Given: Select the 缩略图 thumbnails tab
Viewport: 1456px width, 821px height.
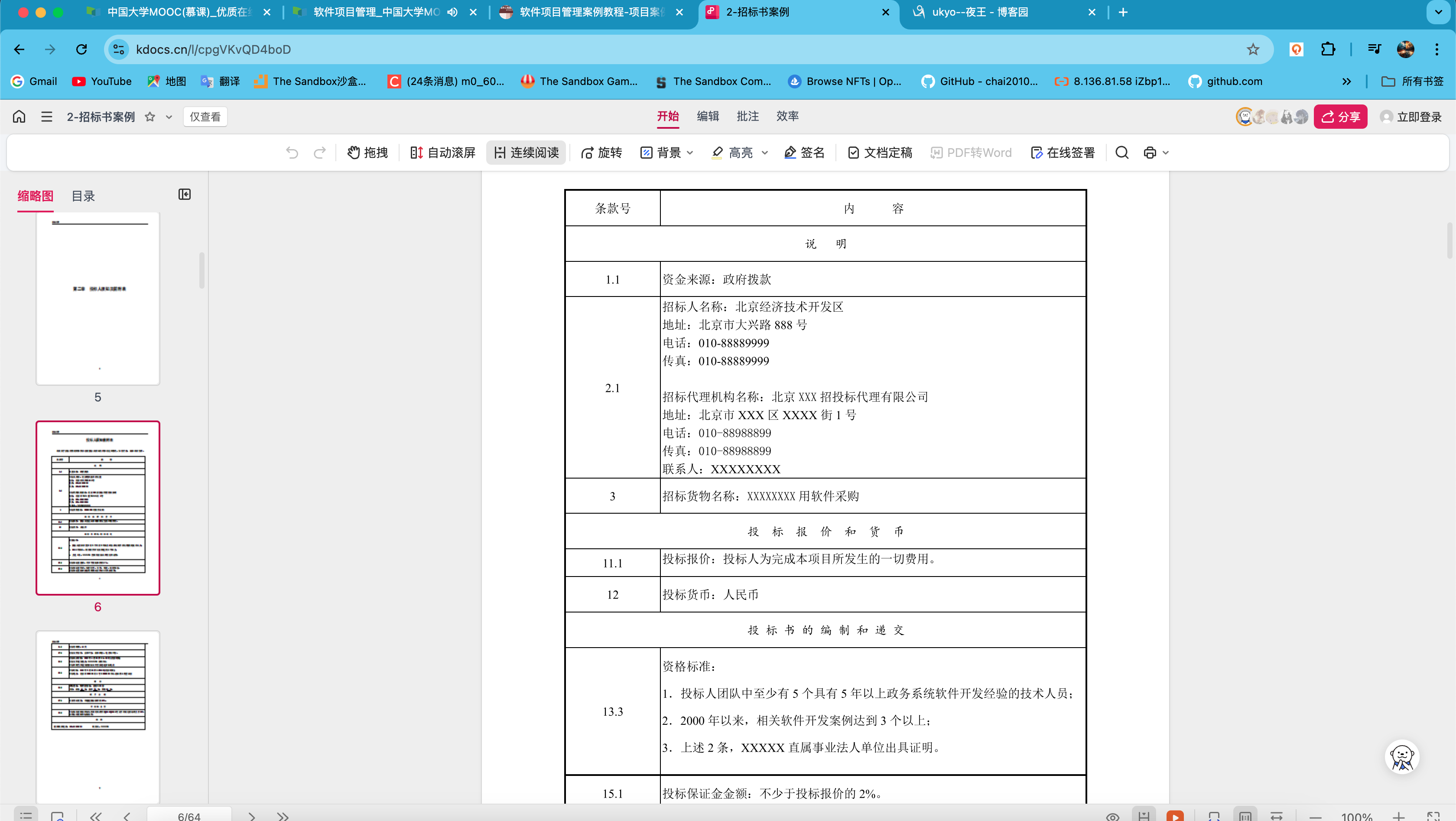Looking at the screenshot, I should tap(36, 196).
